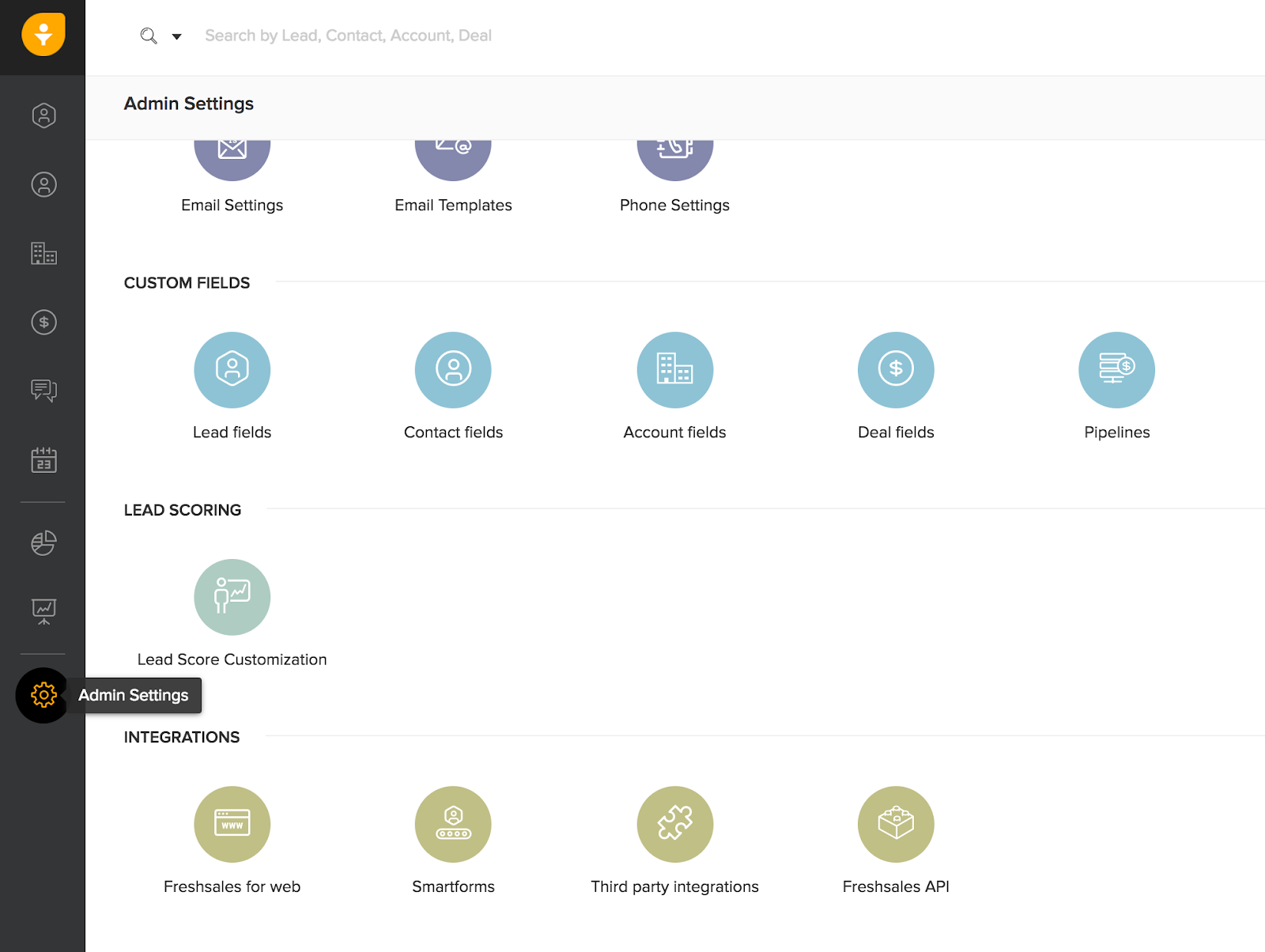
Task: Open the Email Templates icon
Action: click(x=453, y=161)
